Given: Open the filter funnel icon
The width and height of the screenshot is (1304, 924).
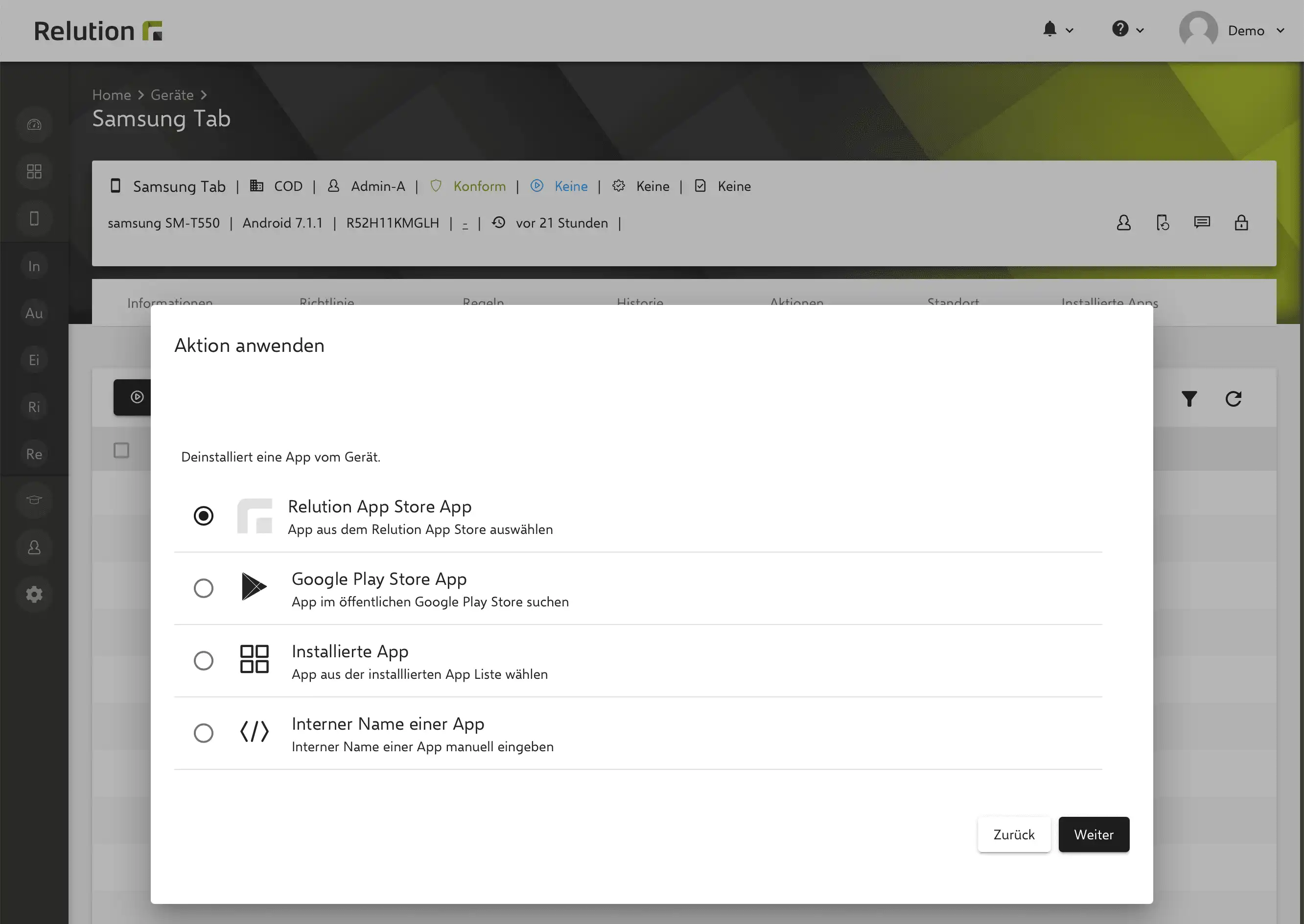Looking at the screenshot, I should click(x=1189, y=398).
